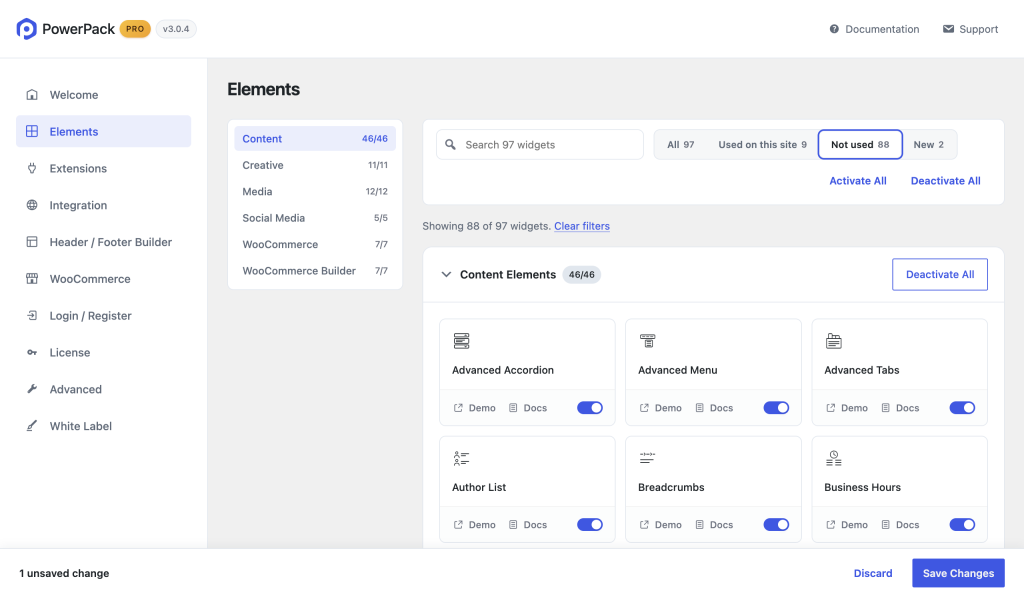Toggle the Advanced Tabs widget off
1024x597 pixels.
click(962, 408)
